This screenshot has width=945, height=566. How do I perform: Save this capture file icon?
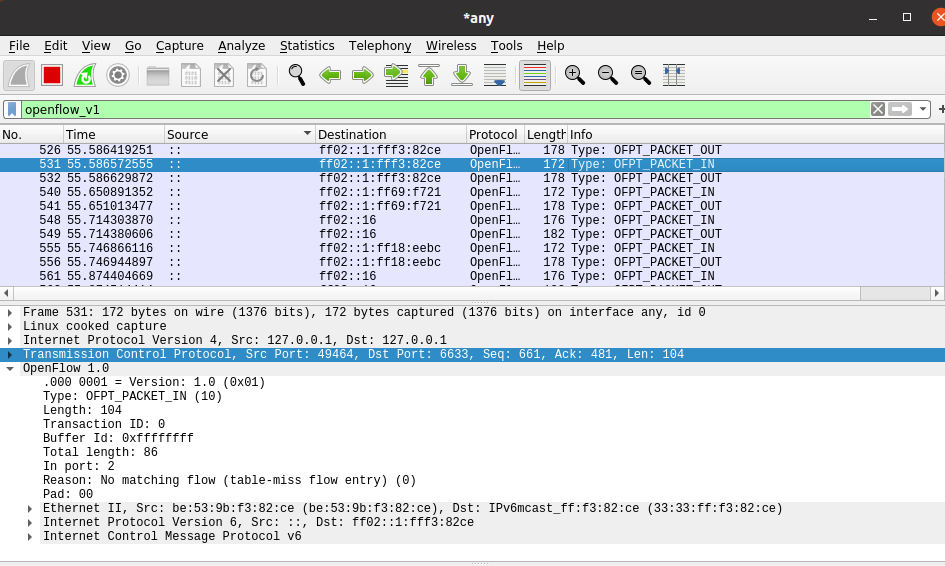coord(191,75)
